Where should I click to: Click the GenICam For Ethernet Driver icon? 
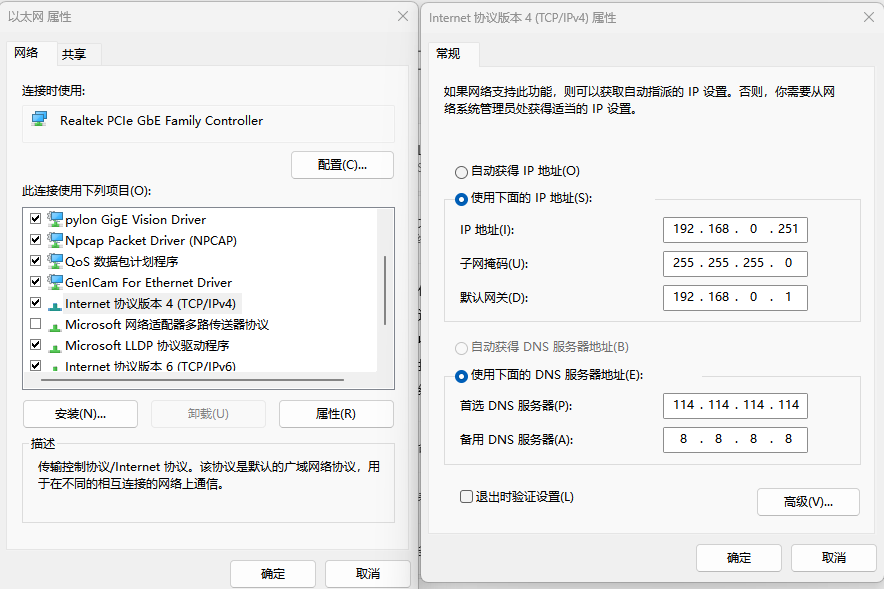point(55,281)
